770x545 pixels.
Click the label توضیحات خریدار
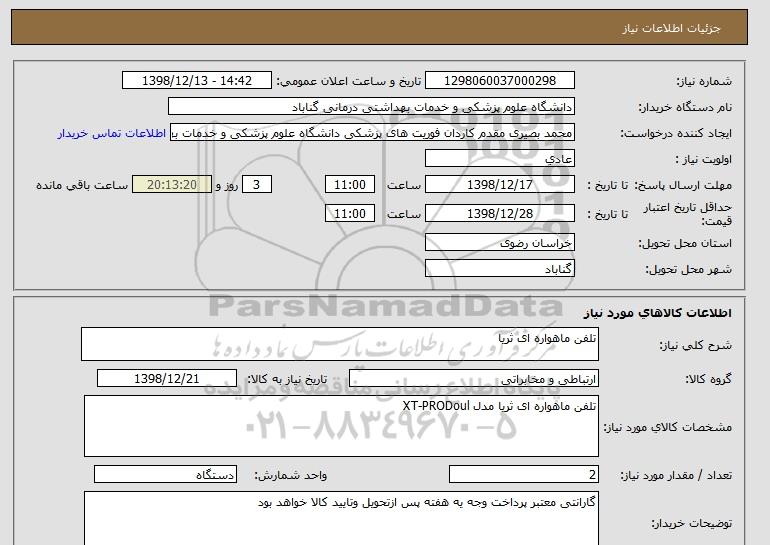[691, 523]
